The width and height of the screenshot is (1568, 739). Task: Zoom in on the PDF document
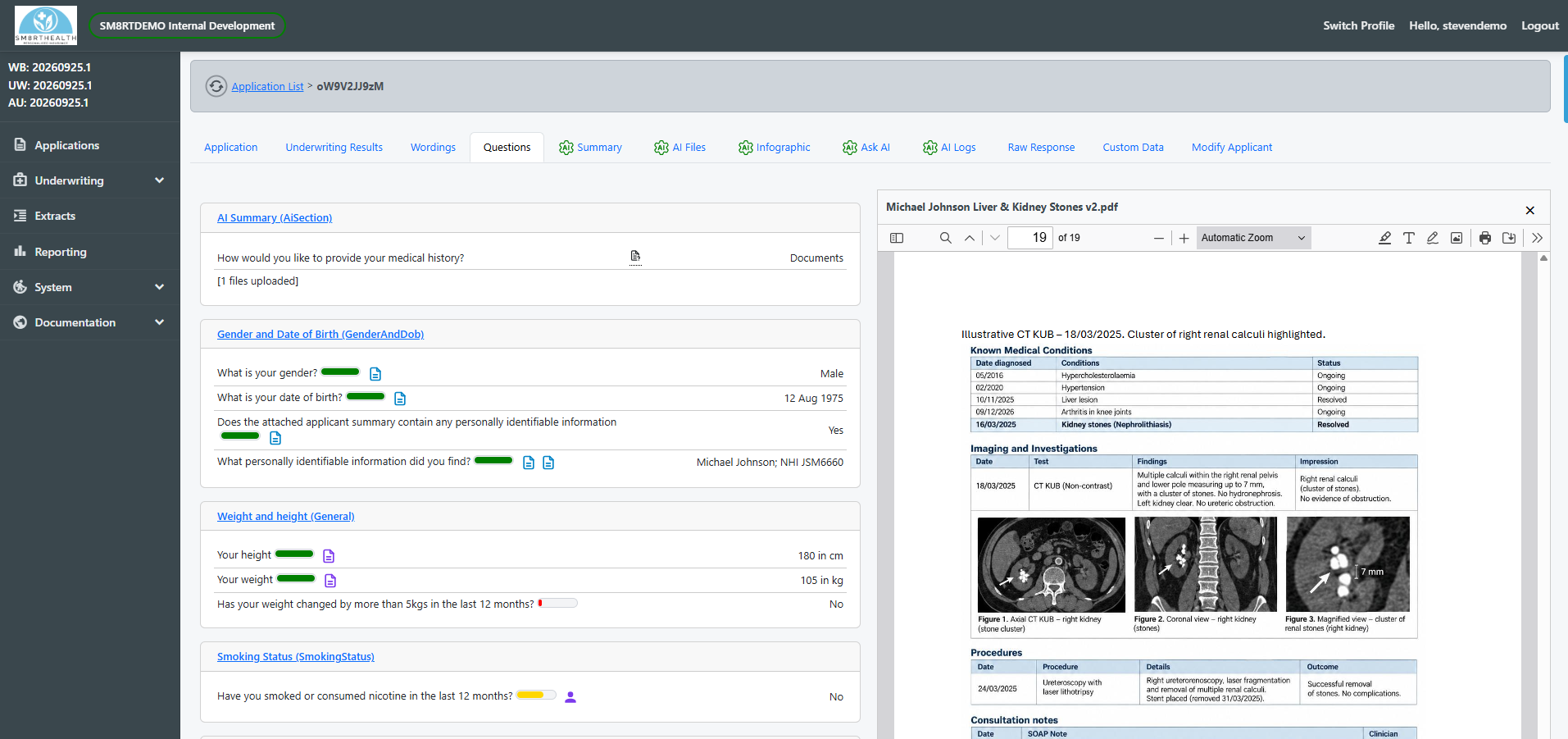(1184, 239)
